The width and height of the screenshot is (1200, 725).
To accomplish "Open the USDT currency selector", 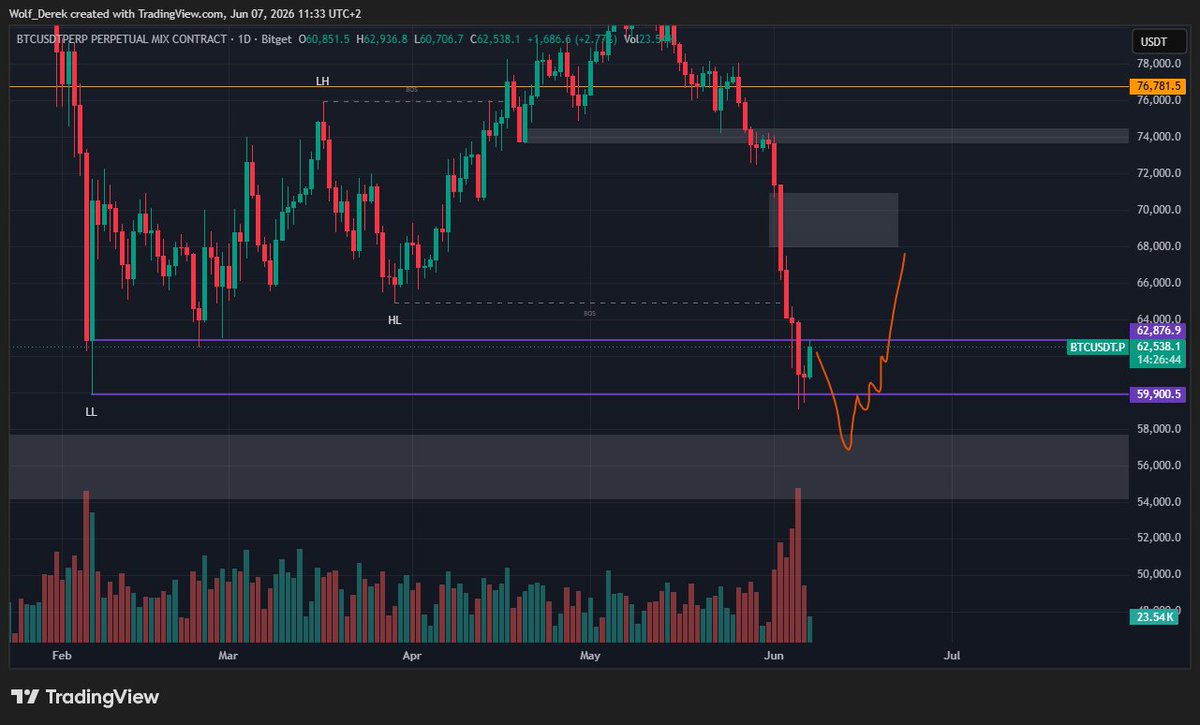I will coord(1159,41).
